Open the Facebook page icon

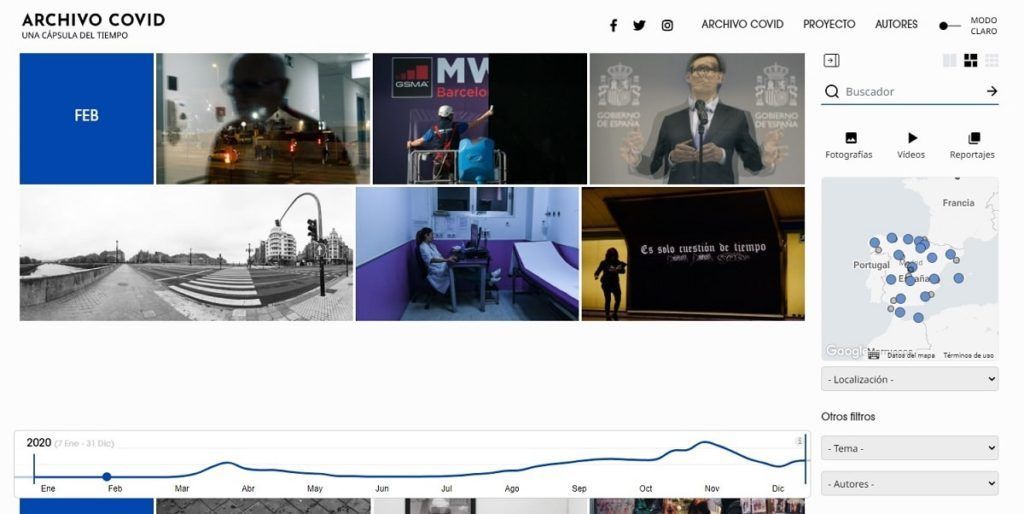click(613, 25)
